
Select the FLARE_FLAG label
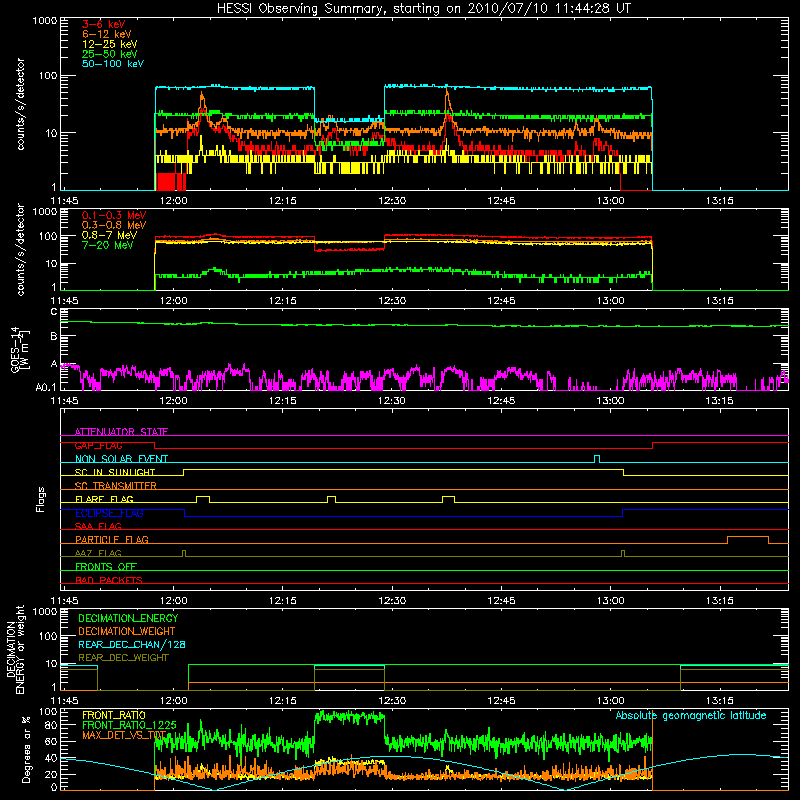pos(104,499)
